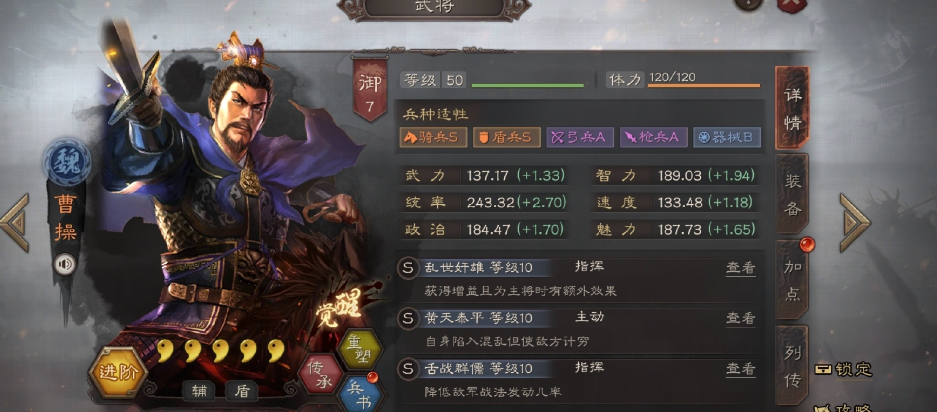Open the 重塑 hexagon icon
The height and width of the screenshot is (412, 937).
point(359,347)
